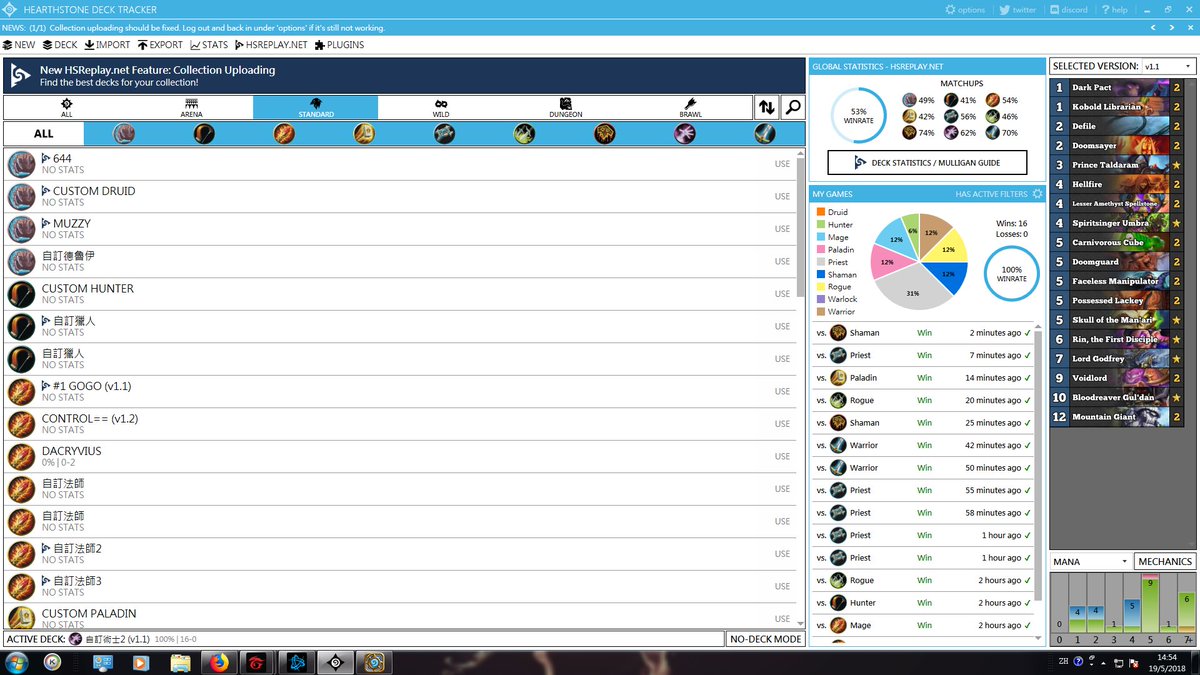This screenshot has width=1200, height=675.
Task: Click the My Games list scrollbar
Action: pyautogui.click(x=1040, y=467)
